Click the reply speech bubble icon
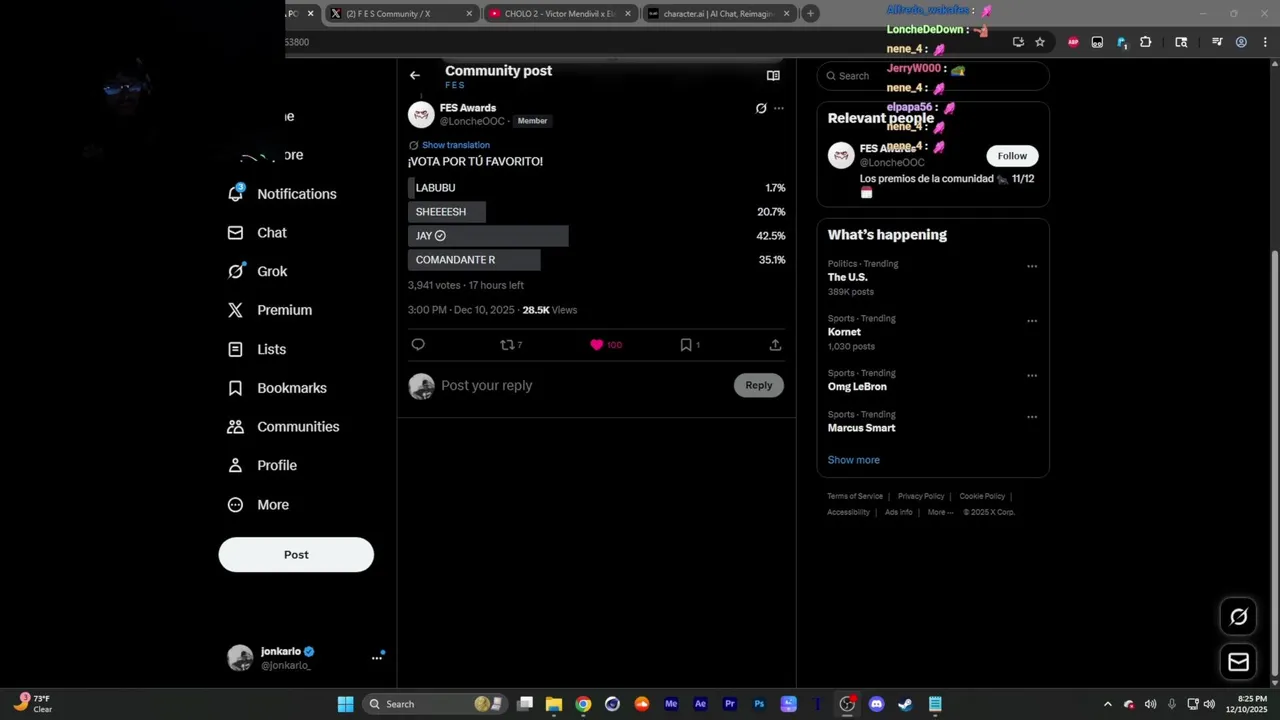The height and width of the screenshot is (720, 1280). tap(418, 344)
